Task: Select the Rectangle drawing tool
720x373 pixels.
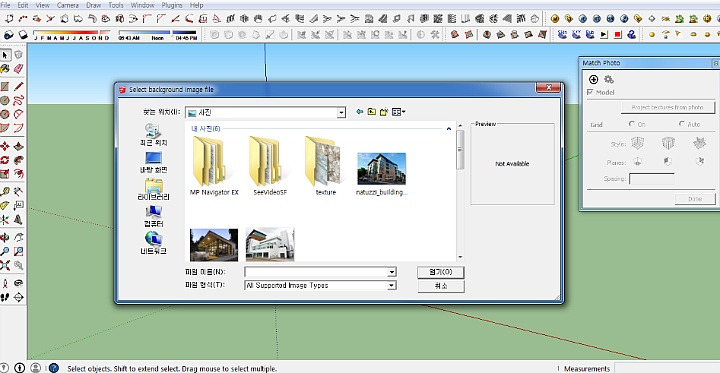Action: click(x=5, y=87)
